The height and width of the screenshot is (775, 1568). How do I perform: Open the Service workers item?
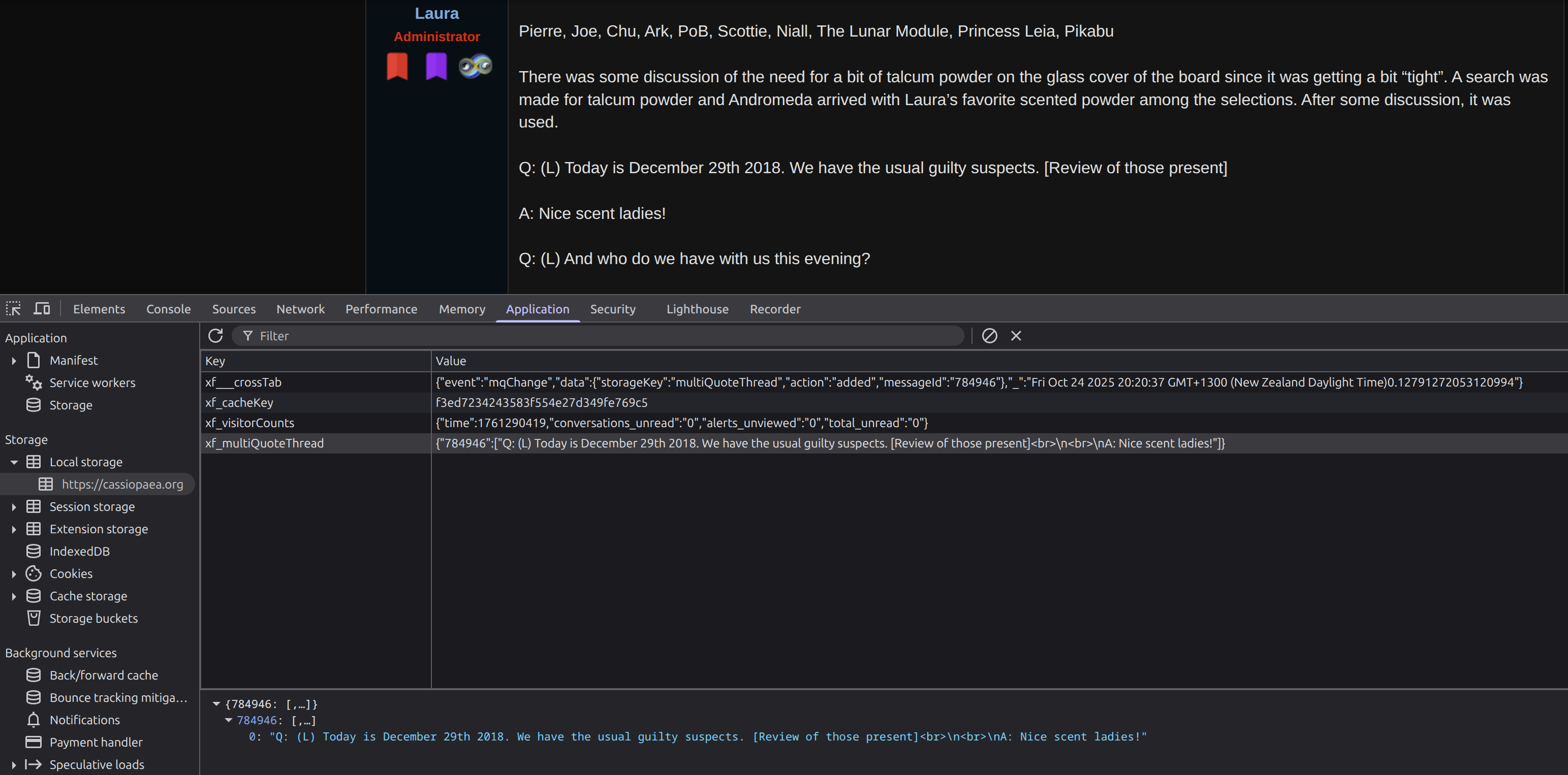coord(92,382)
